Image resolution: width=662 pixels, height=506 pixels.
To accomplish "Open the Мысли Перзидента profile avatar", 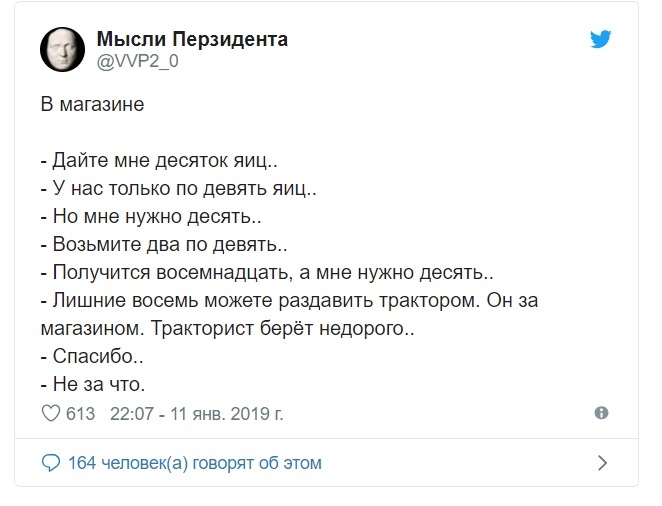I will pyautogui.click(x=62, y=49).
